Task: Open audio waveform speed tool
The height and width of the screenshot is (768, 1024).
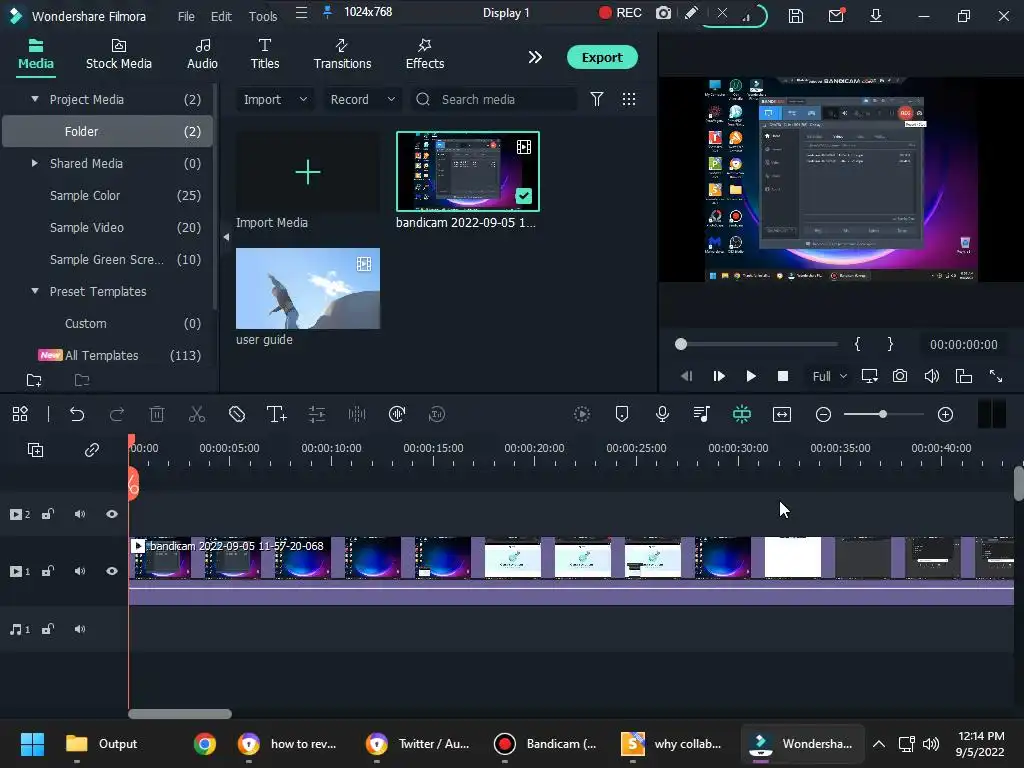Action: [x=396, y=414]
